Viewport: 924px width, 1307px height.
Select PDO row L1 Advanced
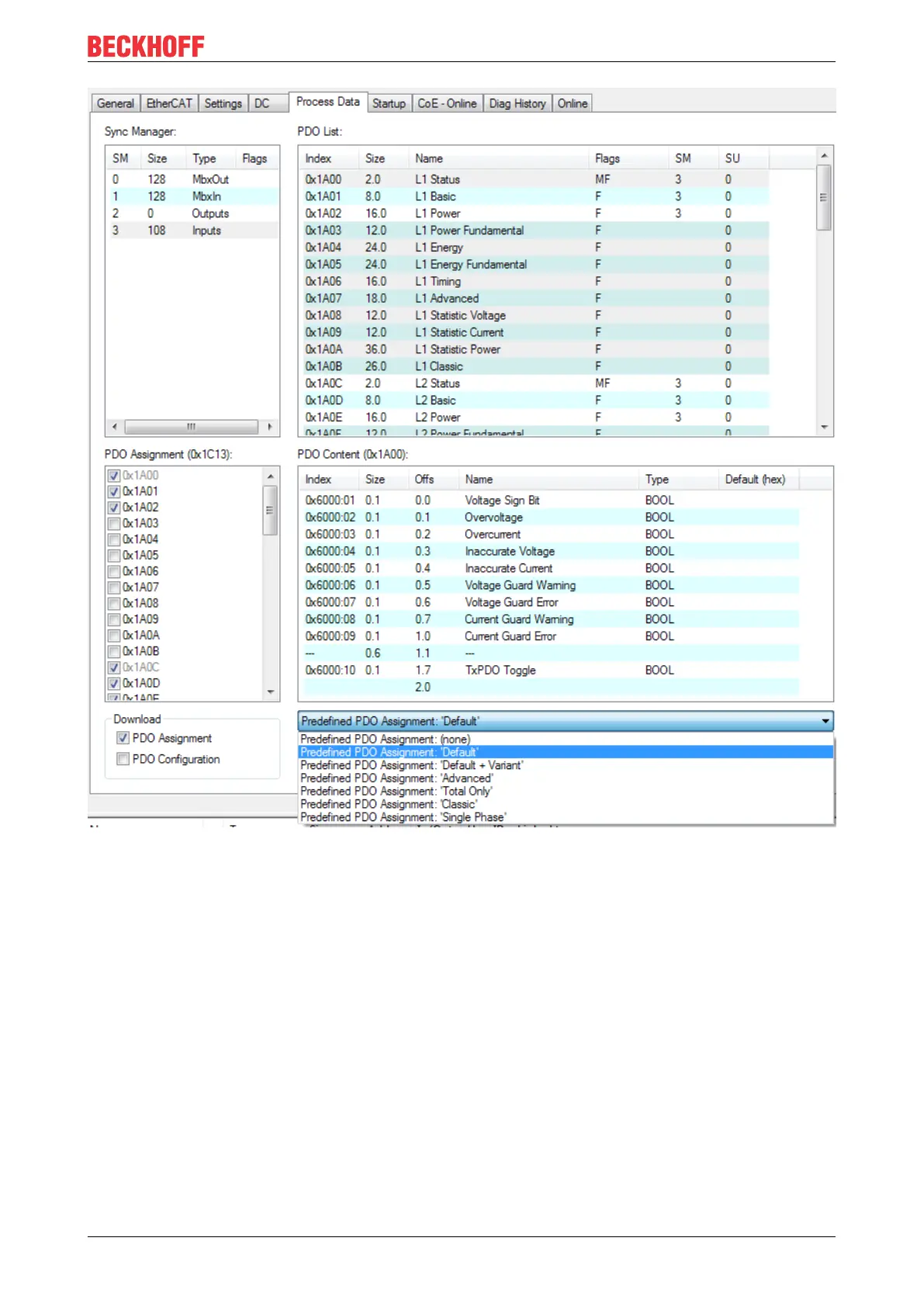(x=535, y=299)
